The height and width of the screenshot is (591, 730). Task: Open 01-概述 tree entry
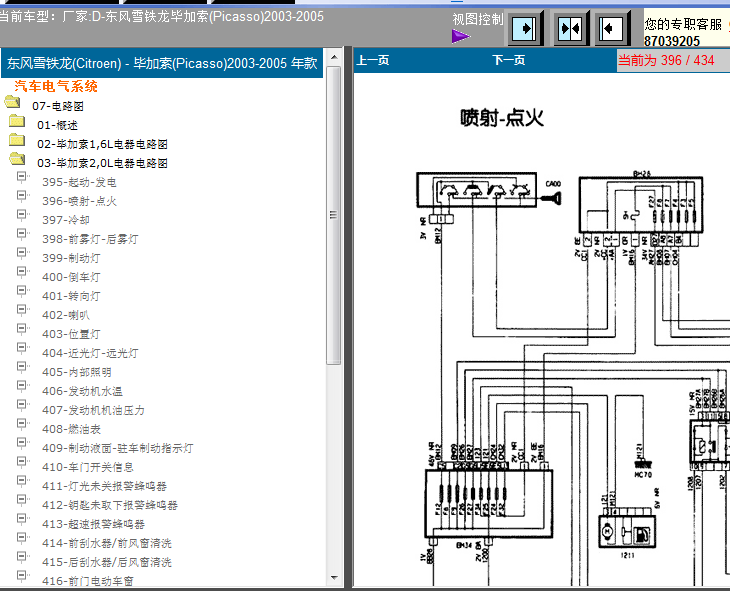click(x=57, y=125)
